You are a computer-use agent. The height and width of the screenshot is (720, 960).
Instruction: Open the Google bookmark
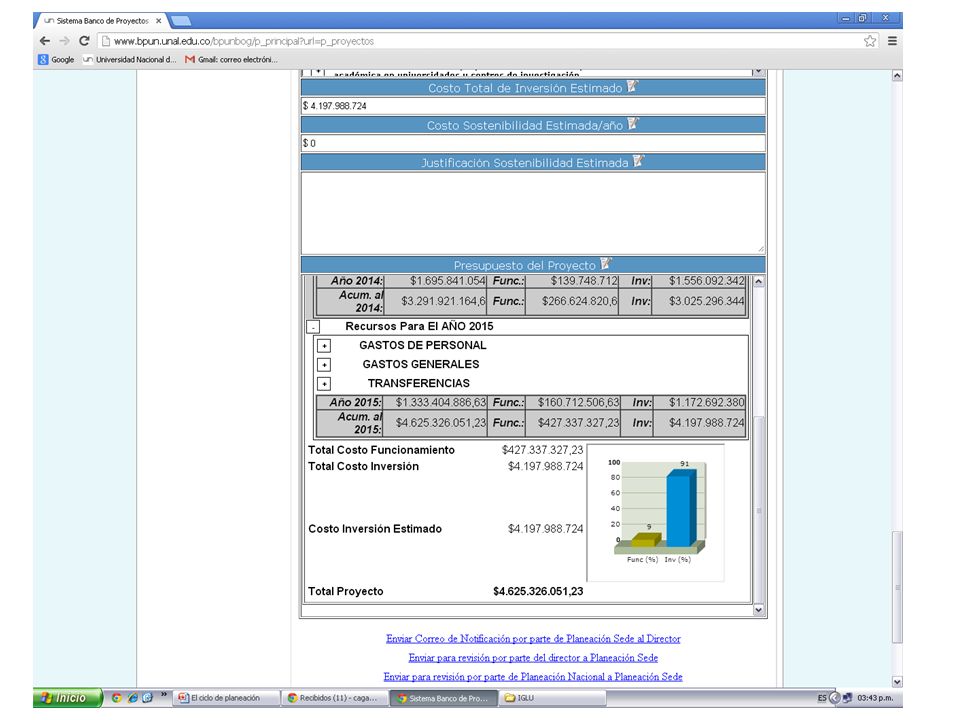click(56, 59)
